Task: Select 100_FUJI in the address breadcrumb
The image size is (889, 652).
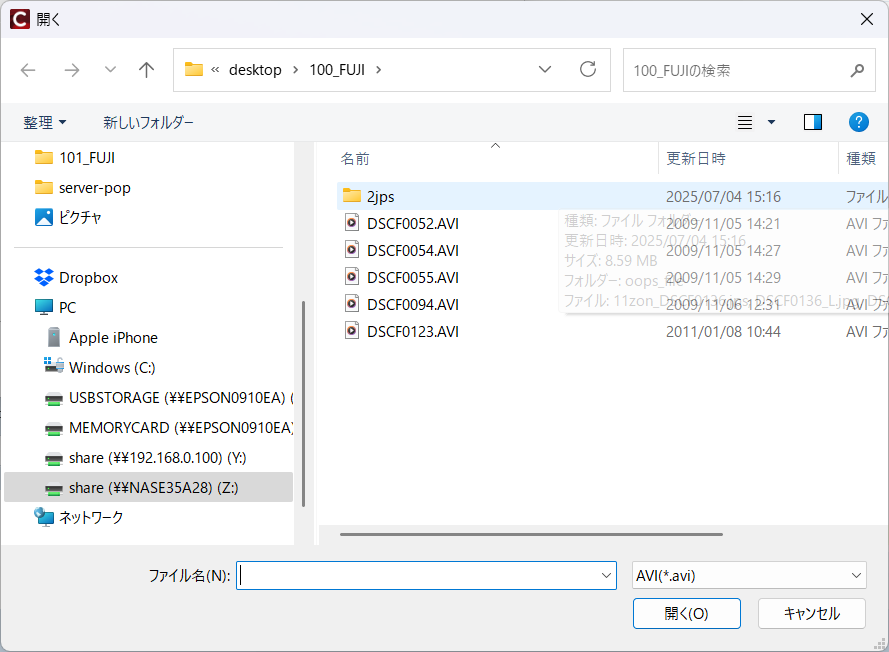Action: click(337, 70)
